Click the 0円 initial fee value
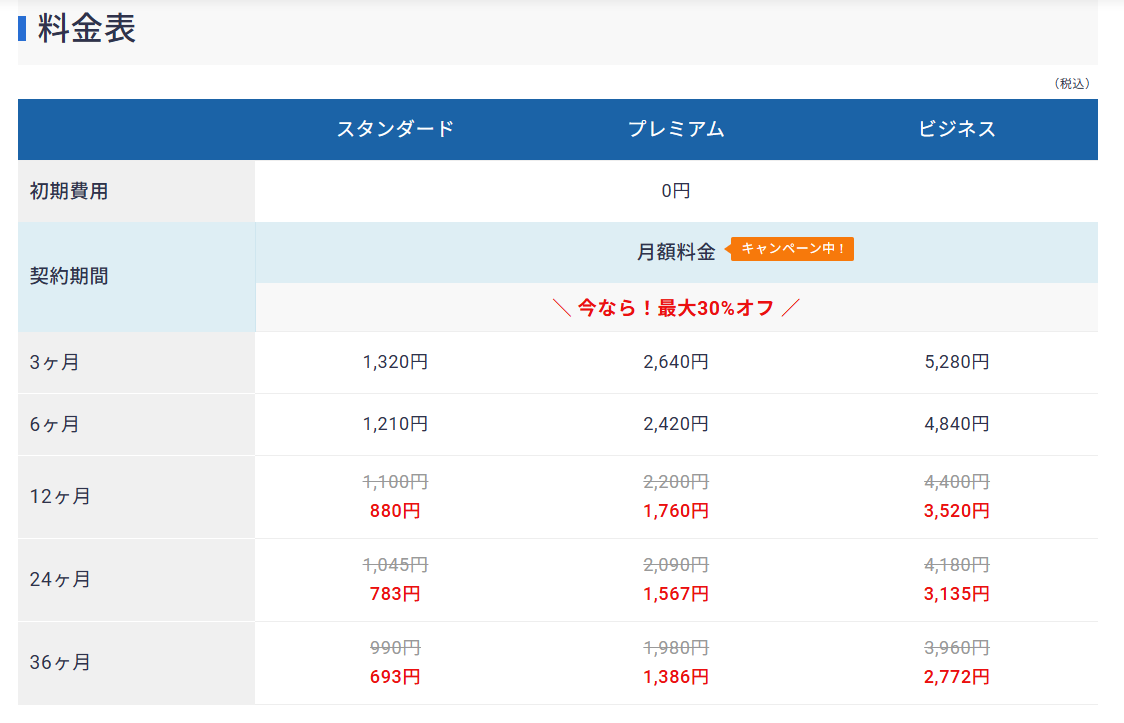1124x723 pixels. [x=676, y=191]
